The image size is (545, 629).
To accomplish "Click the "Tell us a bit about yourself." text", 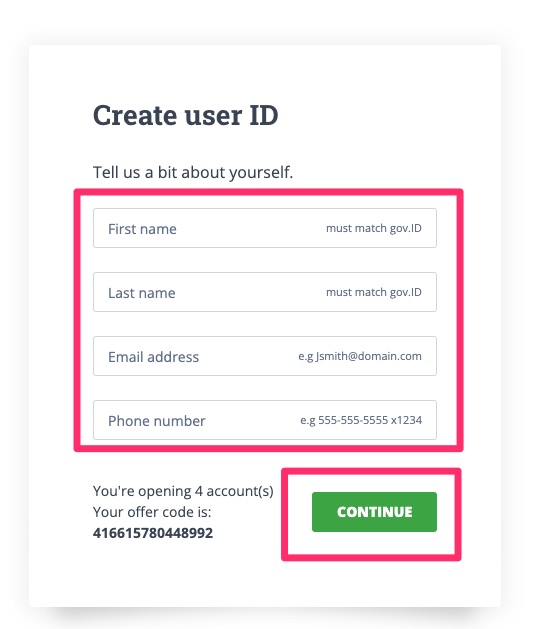I will click(193, 172).
